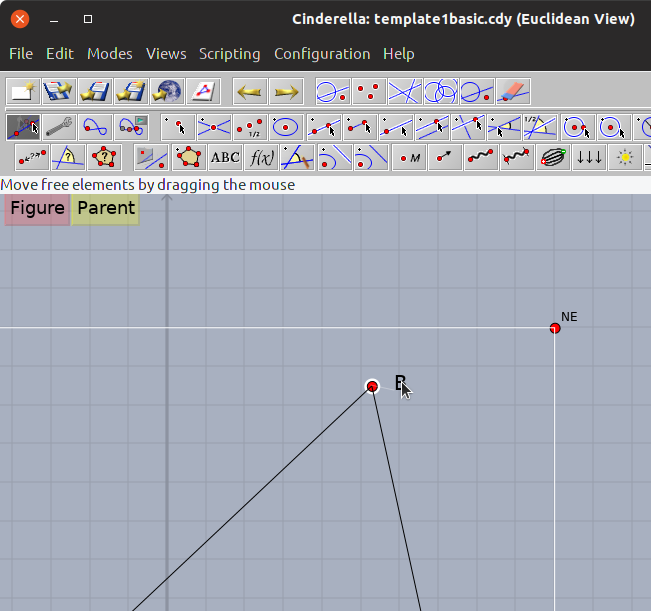Click Export to web globe icon
This screenshot has height=611, width=651.
point(167,91)
